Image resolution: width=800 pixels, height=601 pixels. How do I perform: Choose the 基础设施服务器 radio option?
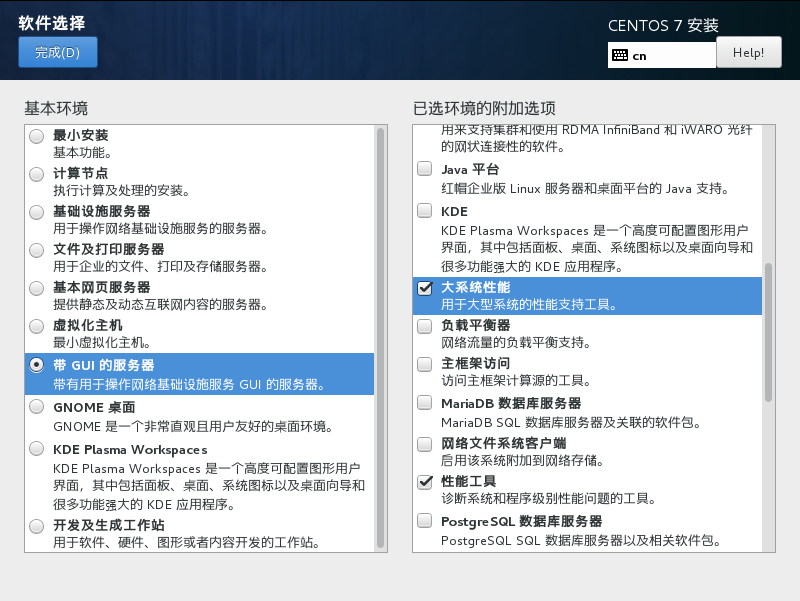[x=37, y=212]
